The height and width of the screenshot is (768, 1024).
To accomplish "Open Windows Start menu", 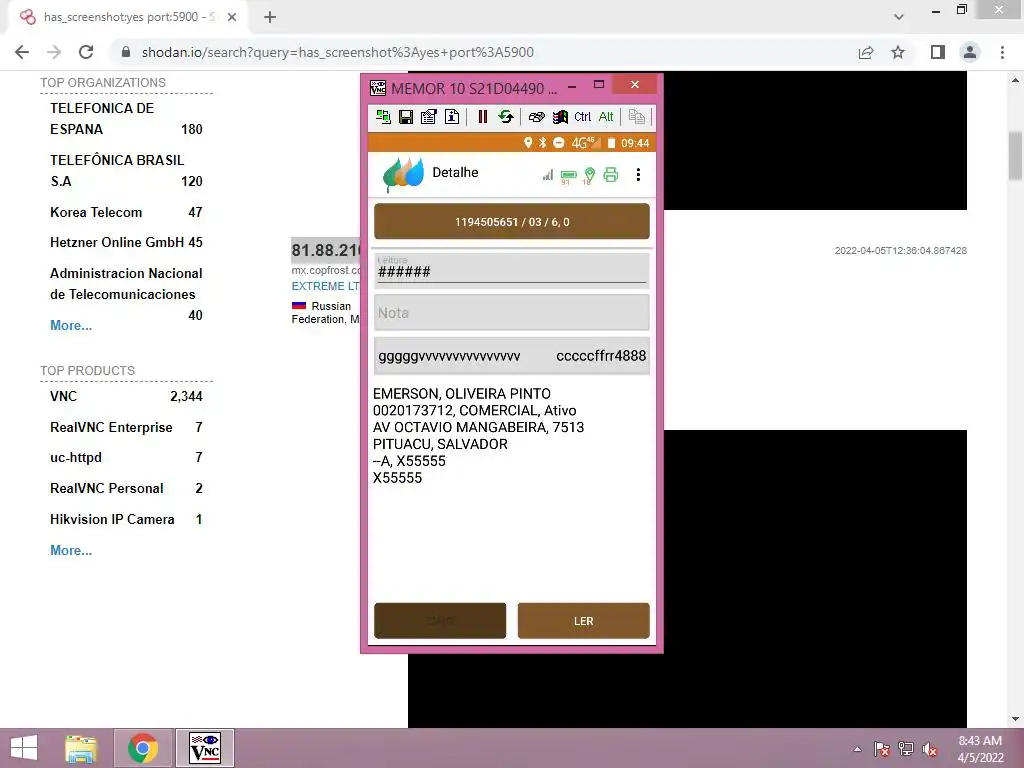I will tap(24, 748).
